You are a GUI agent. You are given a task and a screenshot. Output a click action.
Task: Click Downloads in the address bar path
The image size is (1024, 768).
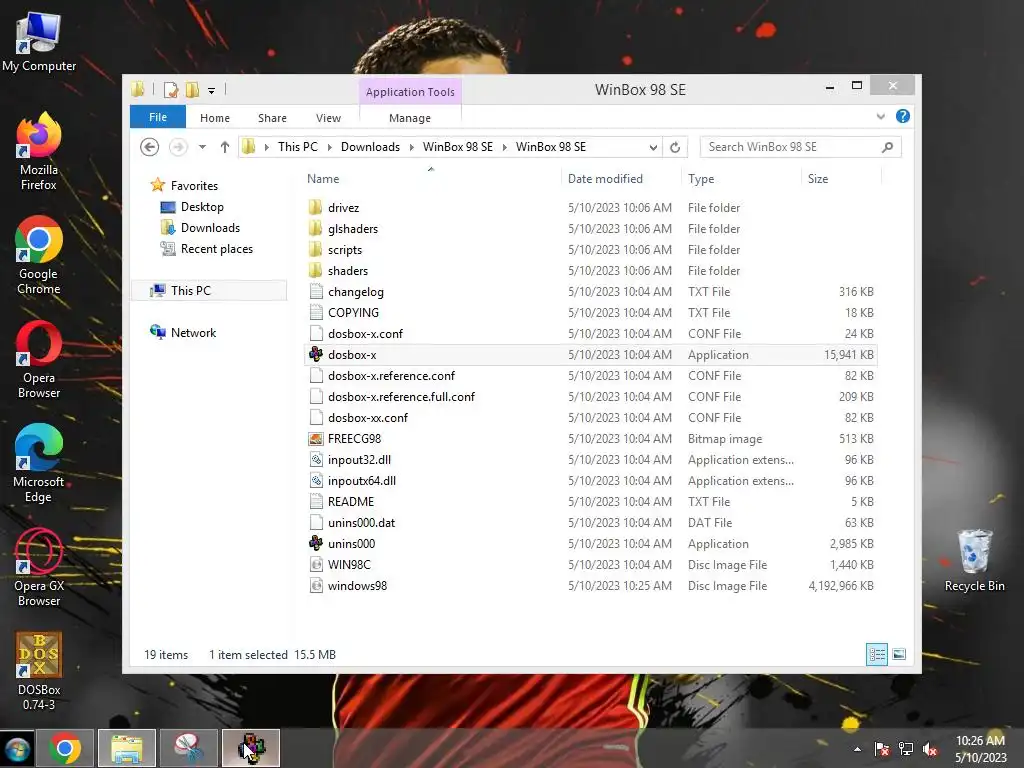coord(370,147)
